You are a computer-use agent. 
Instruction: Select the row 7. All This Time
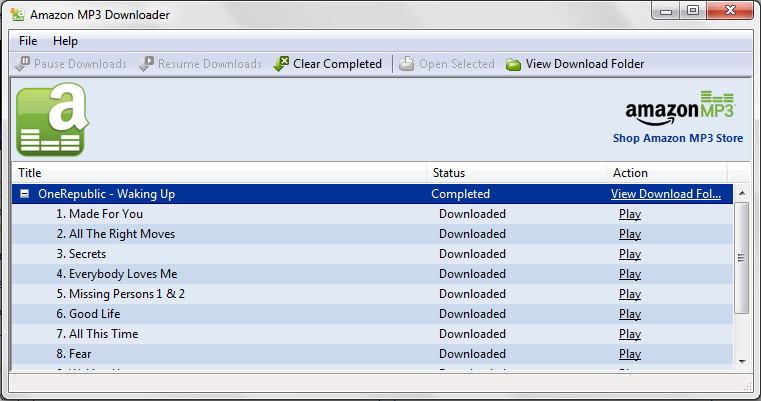372,334
